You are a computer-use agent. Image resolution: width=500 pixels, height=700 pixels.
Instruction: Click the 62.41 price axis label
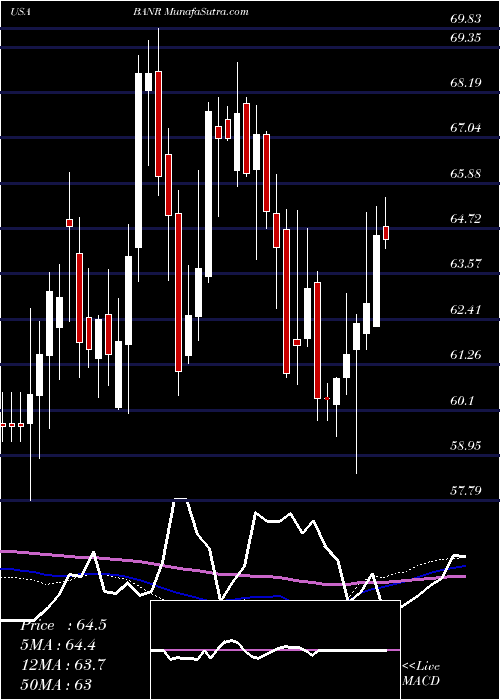click(x=466, y=309)
